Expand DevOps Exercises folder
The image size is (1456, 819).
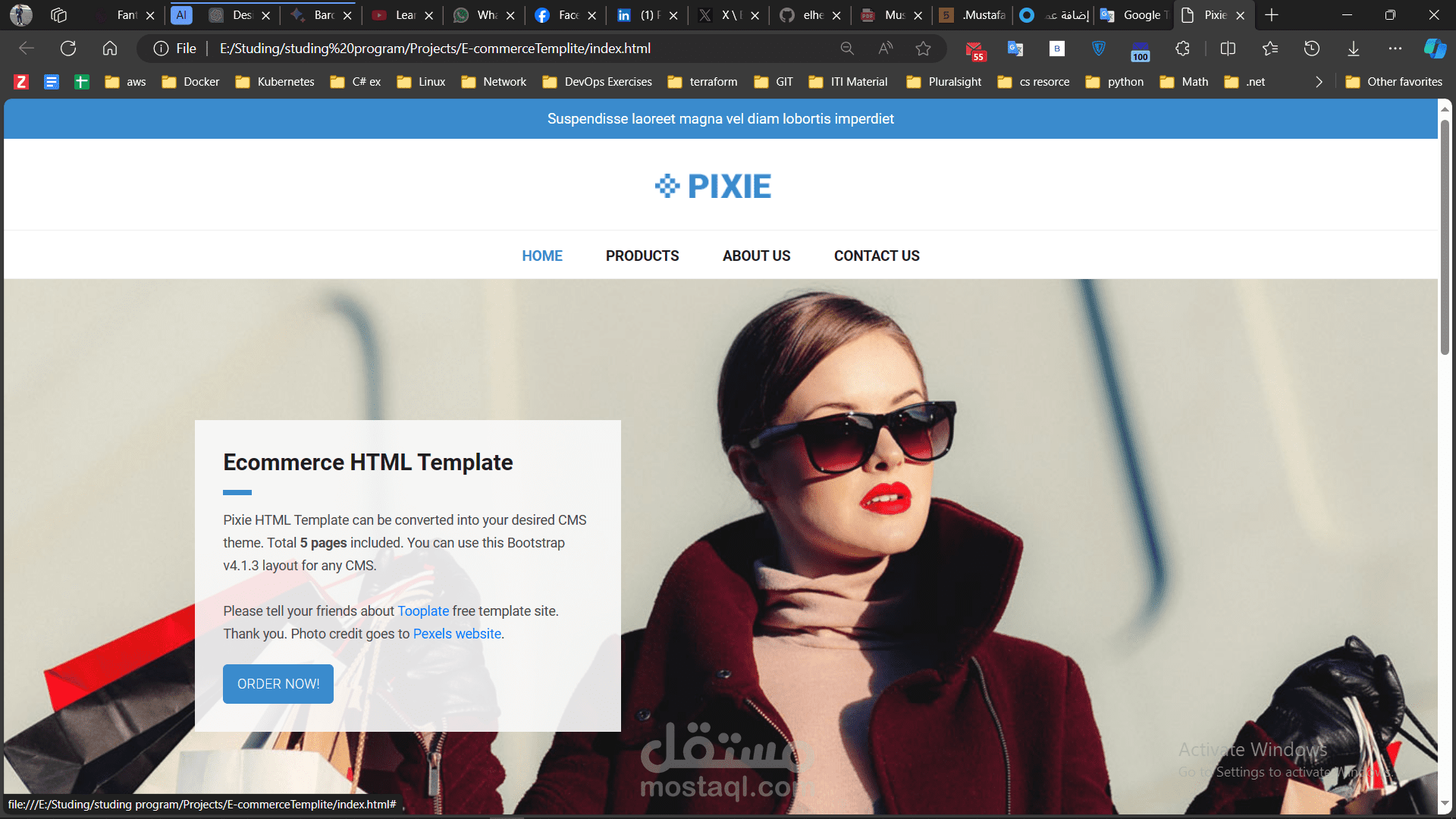[x=598, y=82]
